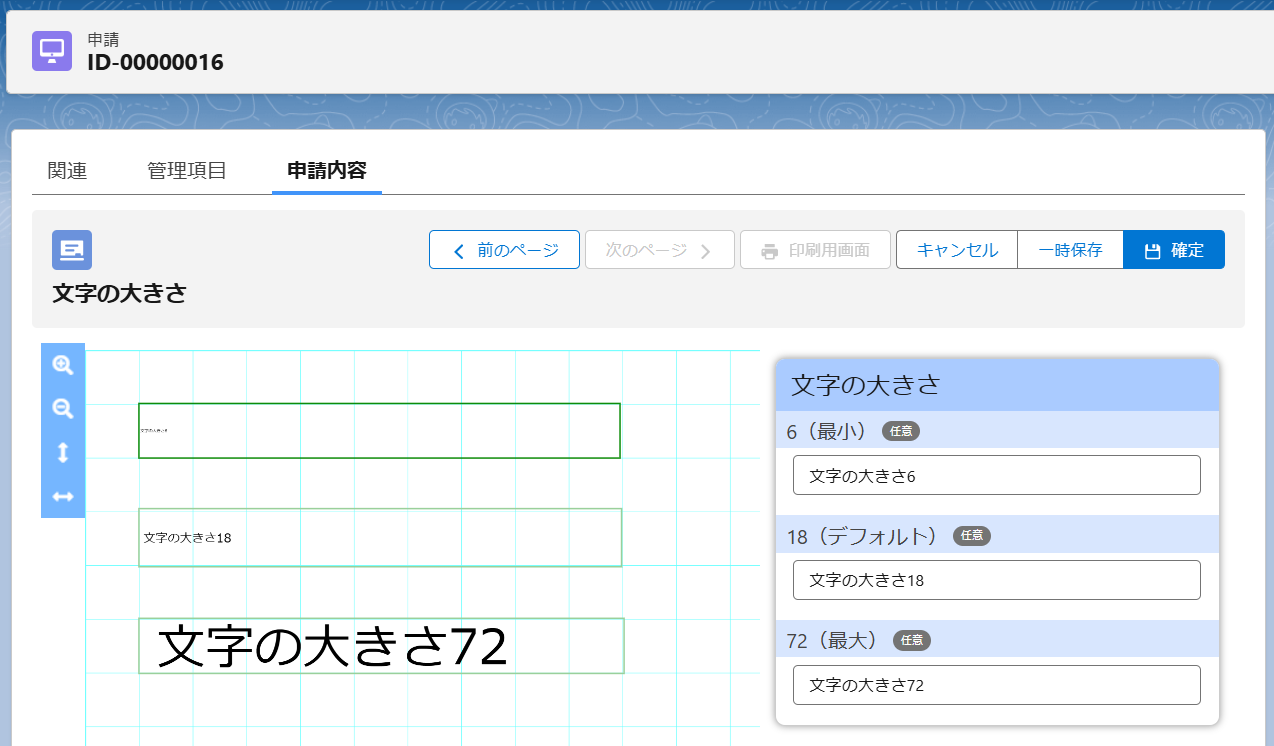Select the 文字の大きさ72 box on canvas

(381, 646)
